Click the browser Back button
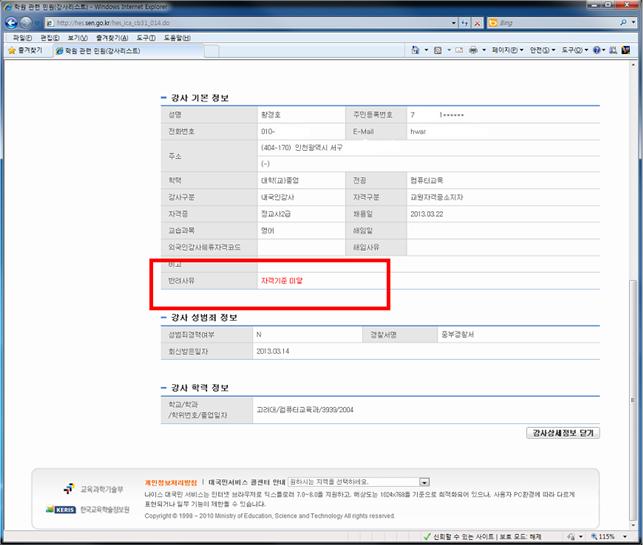This screenshot has width=643, height=545. coord(13,22)
